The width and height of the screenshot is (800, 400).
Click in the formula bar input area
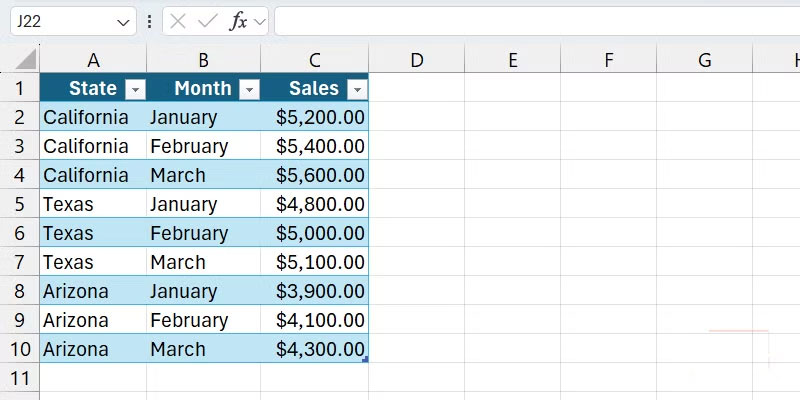point(530,21)
